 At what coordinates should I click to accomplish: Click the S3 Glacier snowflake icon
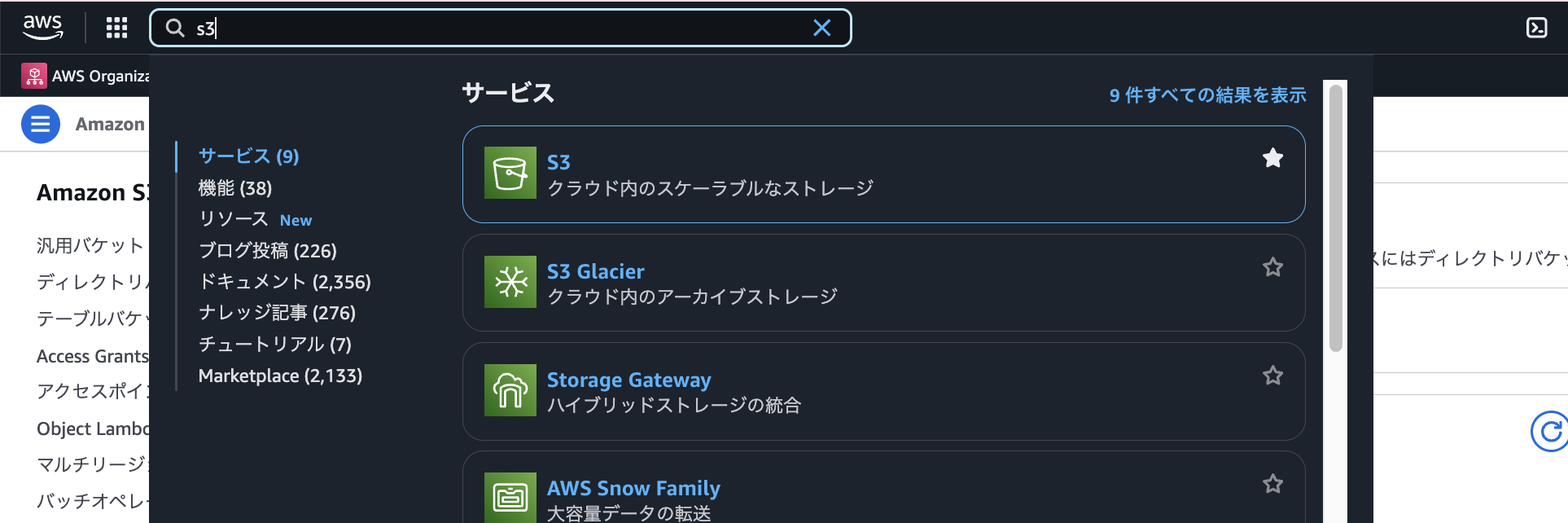pos(510,282)
